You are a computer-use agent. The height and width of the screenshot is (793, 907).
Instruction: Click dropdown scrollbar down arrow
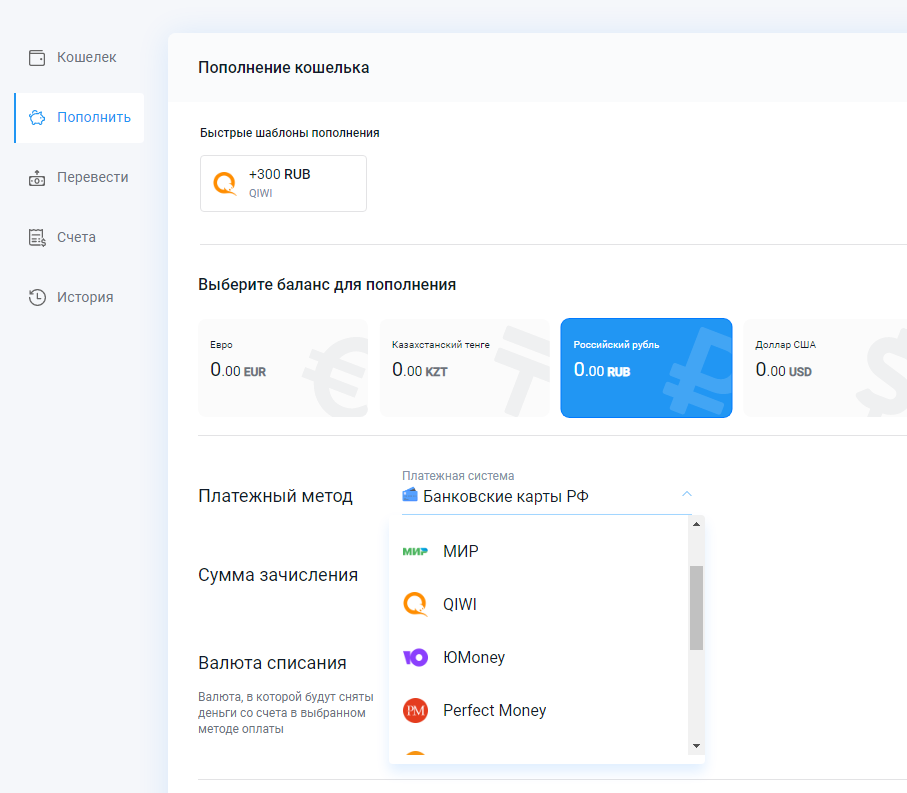tap(696, 746)
